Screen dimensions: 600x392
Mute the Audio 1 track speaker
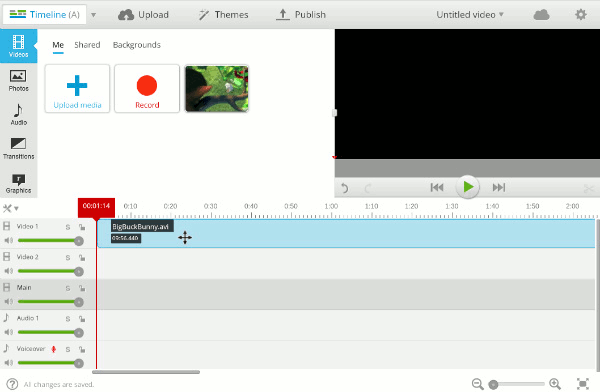[x=8, y=332]
